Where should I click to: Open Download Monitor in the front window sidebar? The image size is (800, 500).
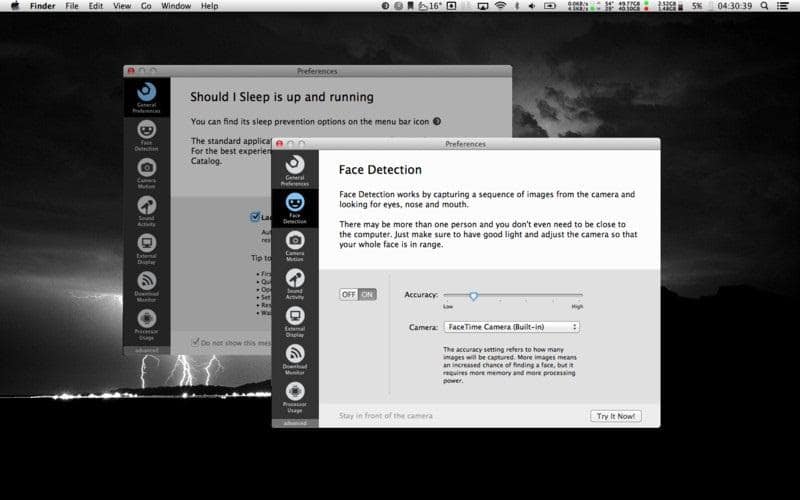294,358
